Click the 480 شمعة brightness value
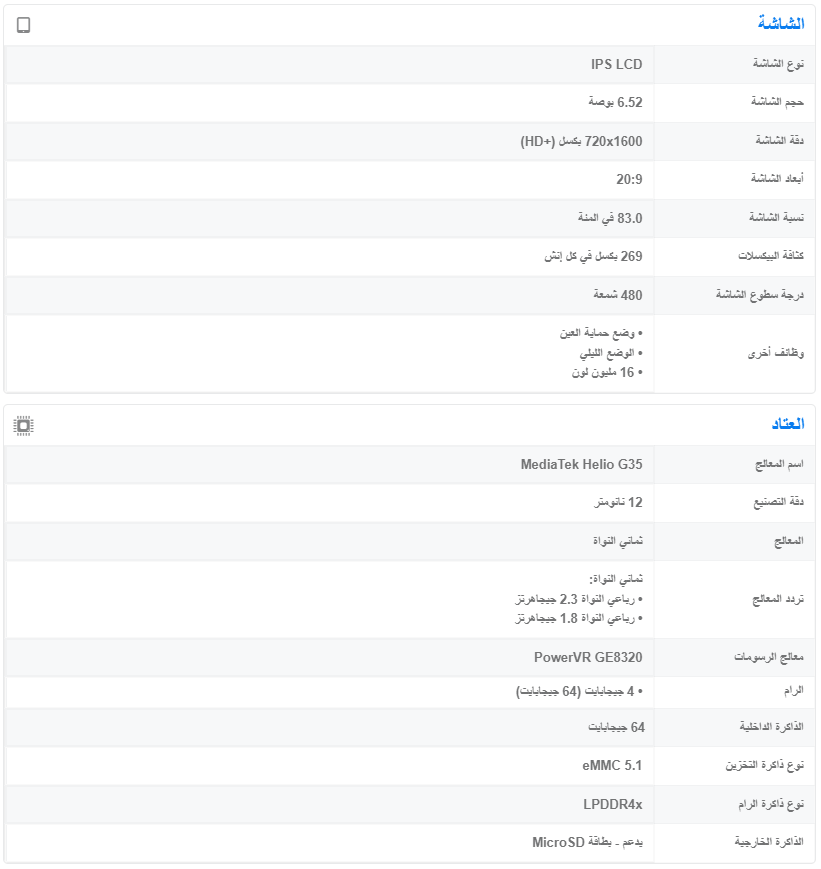821x869 pixels. [617, 295]
